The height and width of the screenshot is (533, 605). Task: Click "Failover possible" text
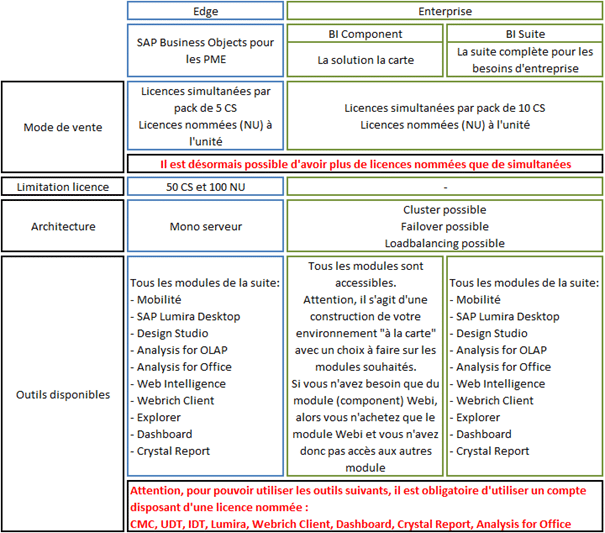coord(445,227)
